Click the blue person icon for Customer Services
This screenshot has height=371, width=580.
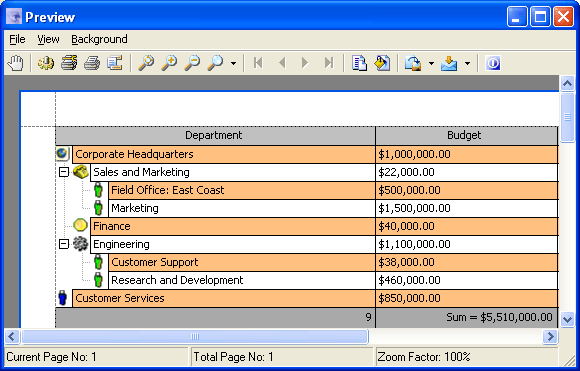[63, 298]
